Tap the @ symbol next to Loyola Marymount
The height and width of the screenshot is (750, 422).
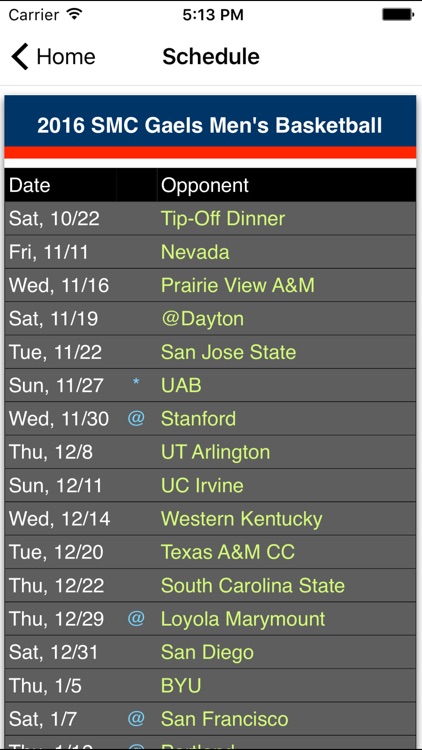[x=136, y=618]
